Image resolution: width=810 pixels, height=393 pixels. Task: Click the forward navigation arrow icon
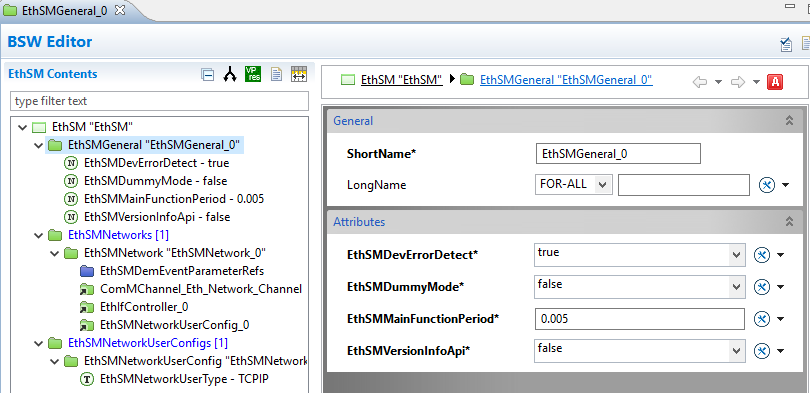738,82
